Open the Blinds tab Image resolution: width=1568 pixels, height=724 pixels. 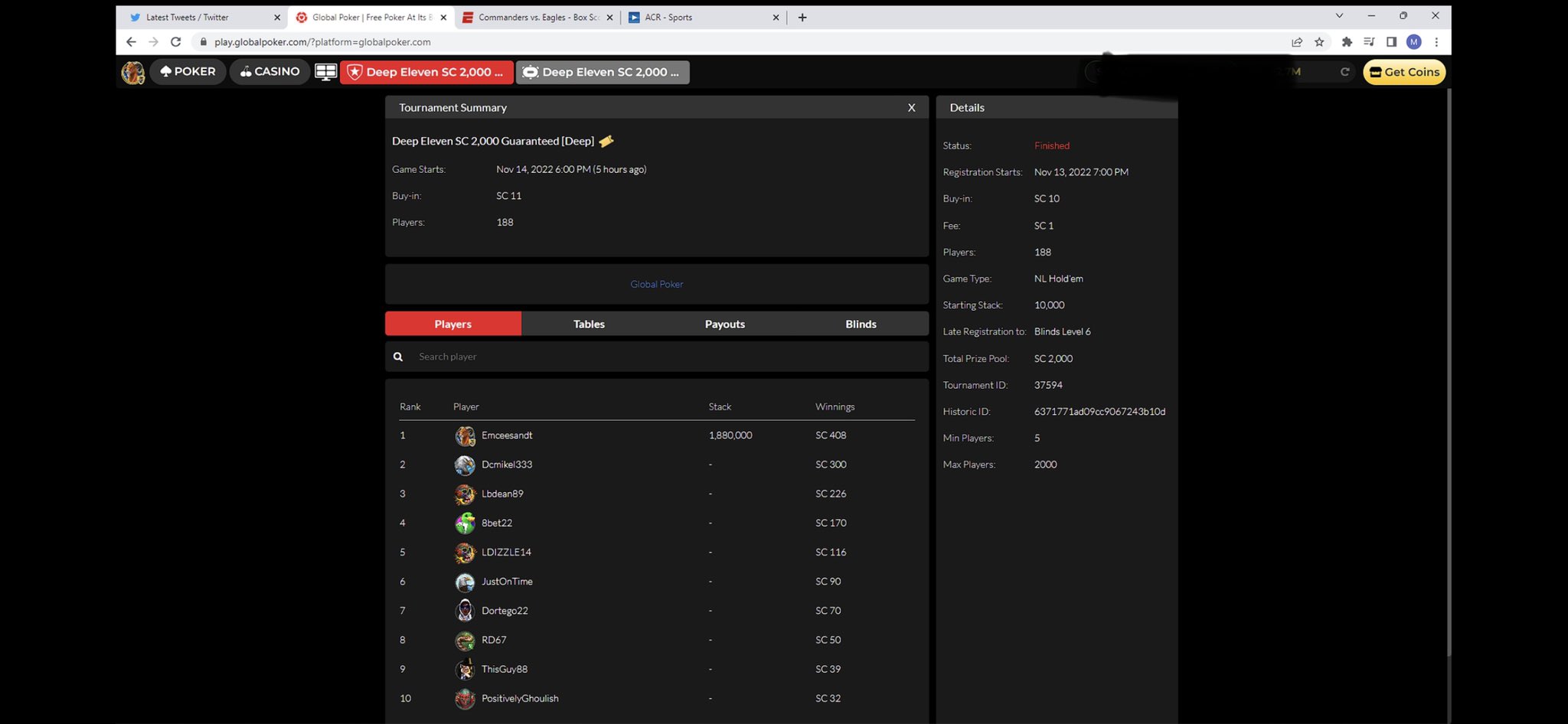860,323
